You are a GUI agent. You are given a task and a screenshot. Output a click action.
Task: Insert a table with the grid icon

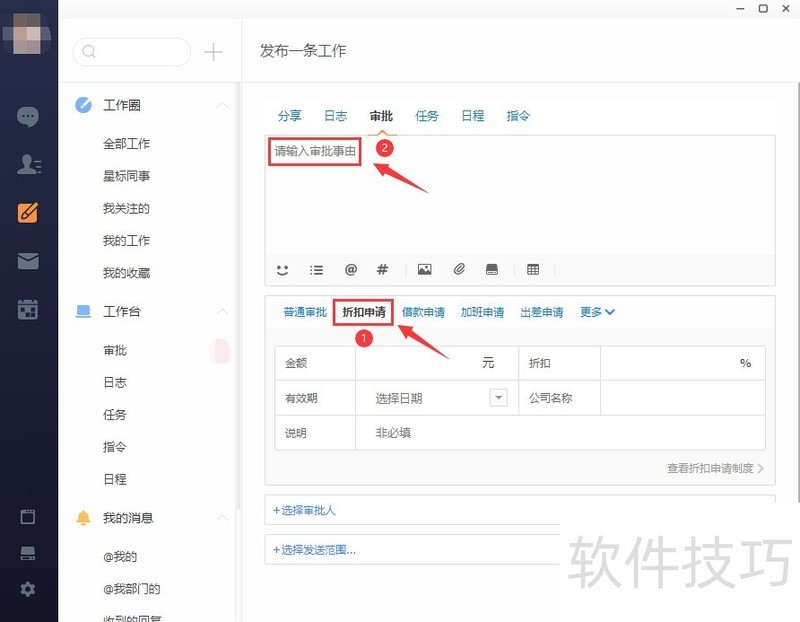tap(533, 269)
